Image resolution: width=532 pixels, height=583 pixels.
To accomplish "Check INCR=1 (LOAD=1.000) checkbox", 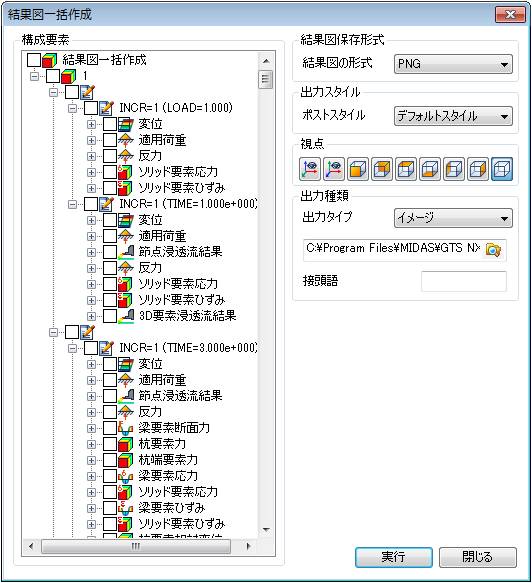I will [91, 108].
